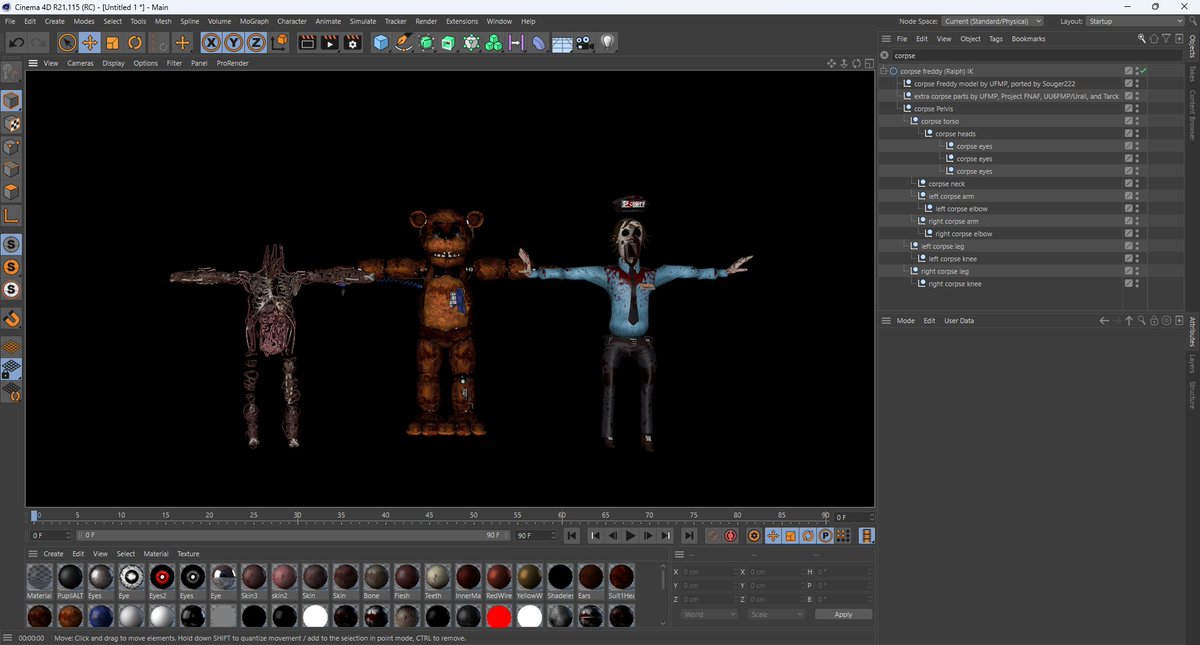The width and height of the screenshot is (1200, 645).
Task: Open viewport ProRender menu
Action: [233, 63]
